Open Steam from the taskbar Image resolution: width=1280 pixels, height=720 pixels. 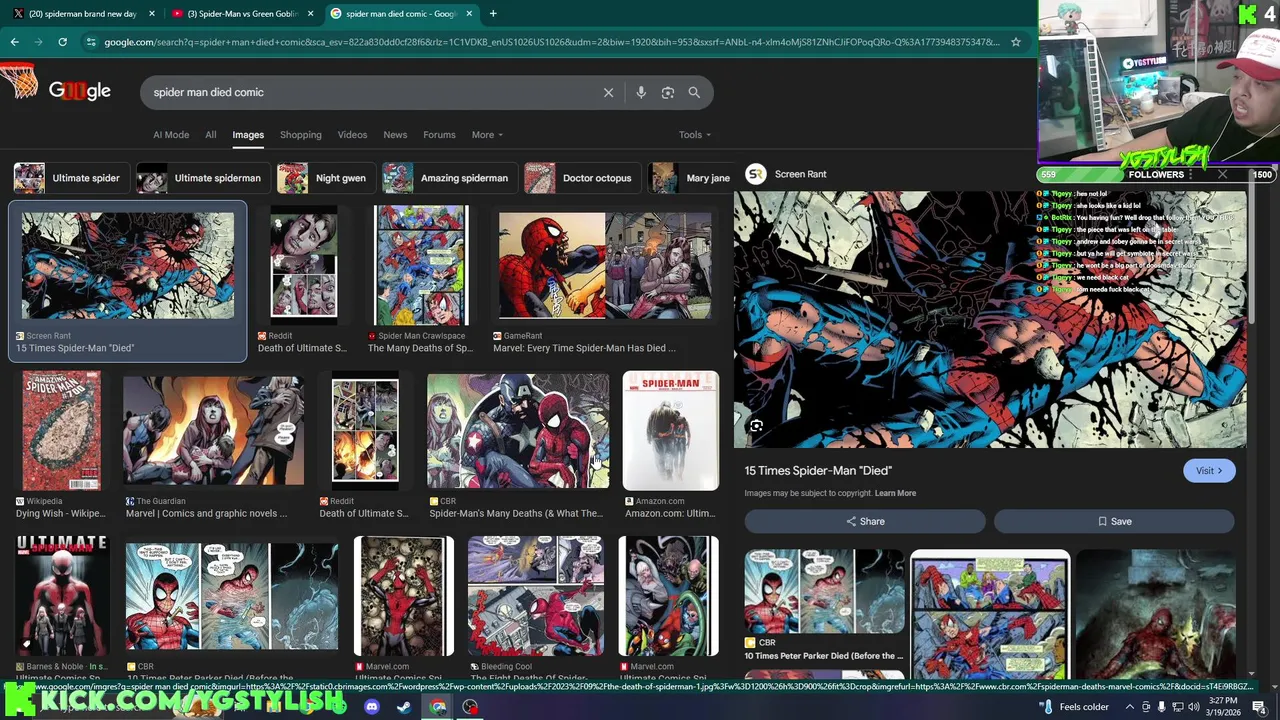404,707
